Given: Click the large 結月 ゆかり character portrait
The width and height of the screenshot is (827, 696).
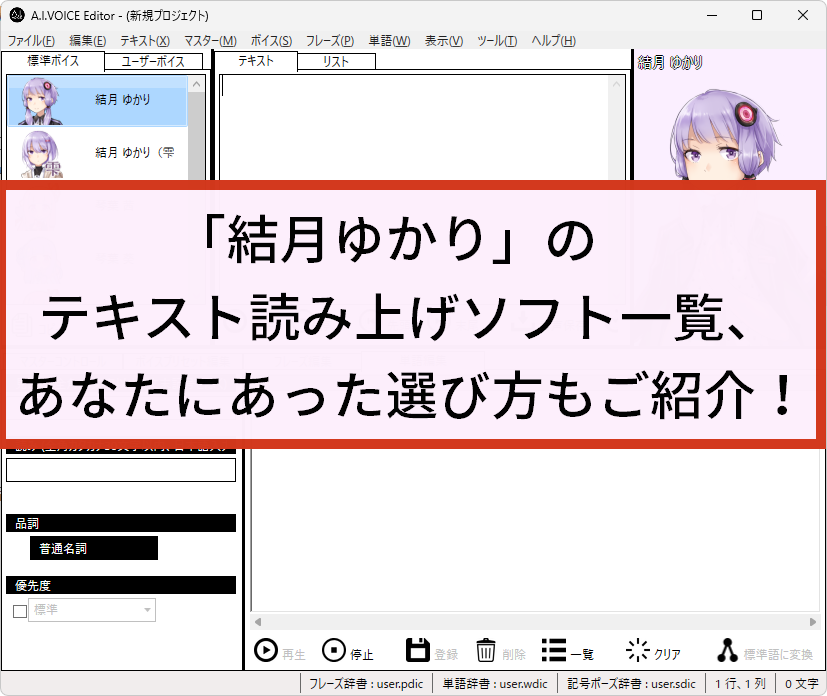Looking at the screenshot, I should coord(723,134).
